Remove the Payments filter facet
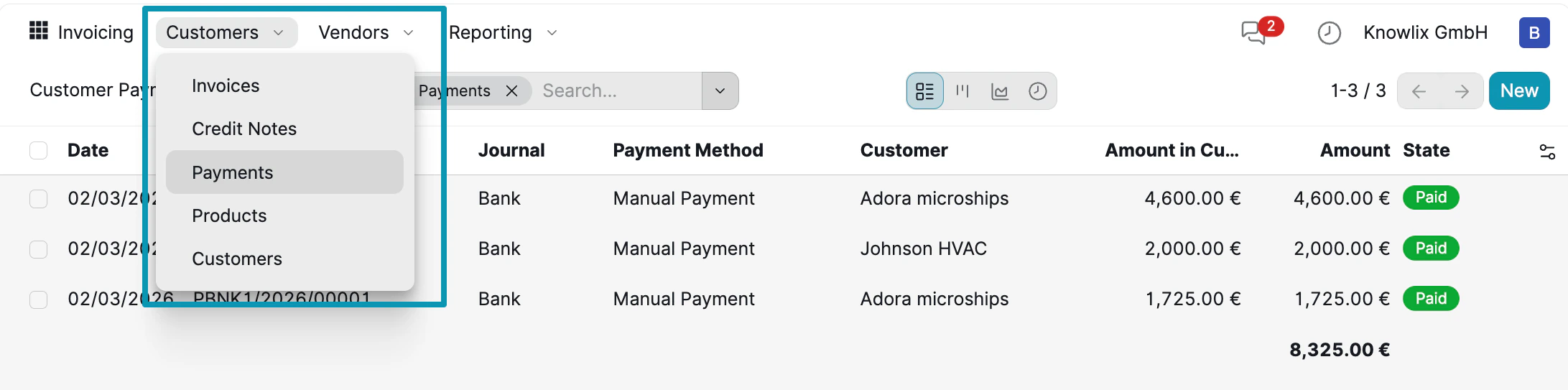The width and height of the screenshot is (1568, 390). [511, 91]
